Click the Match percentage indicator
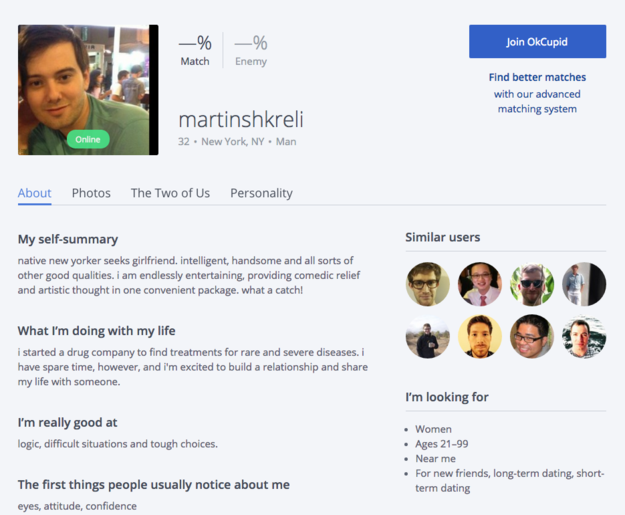Screen dimensions: 625x515 (195, 50)
